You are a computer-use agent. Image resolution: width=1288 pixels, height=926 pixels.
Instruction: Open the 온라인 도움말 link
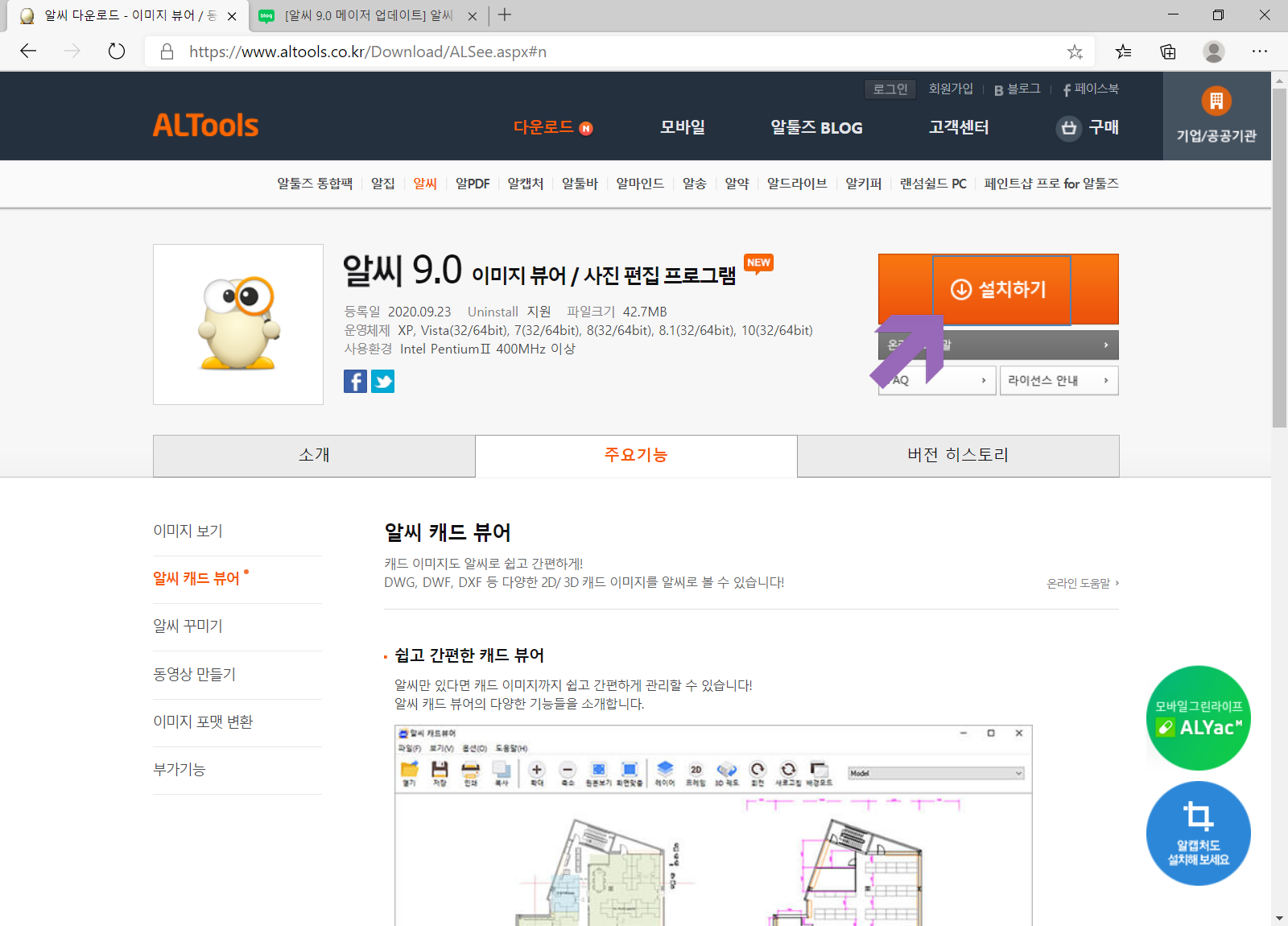pyautogui.click(x=1083, y=583)
